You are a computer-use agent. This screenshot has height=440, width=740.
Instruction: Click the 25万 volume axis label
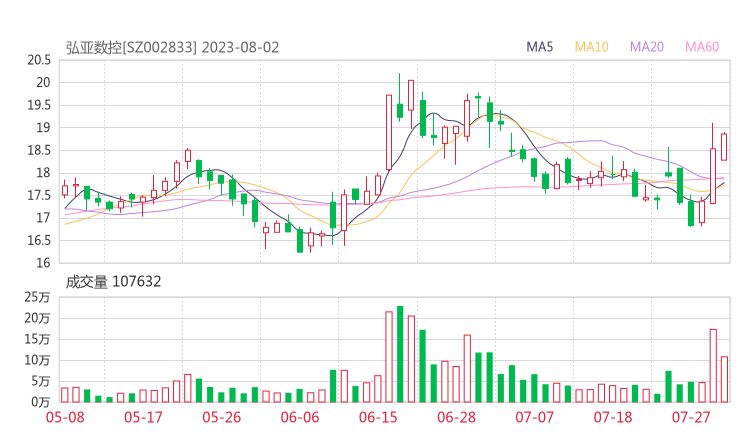point(37,297)
